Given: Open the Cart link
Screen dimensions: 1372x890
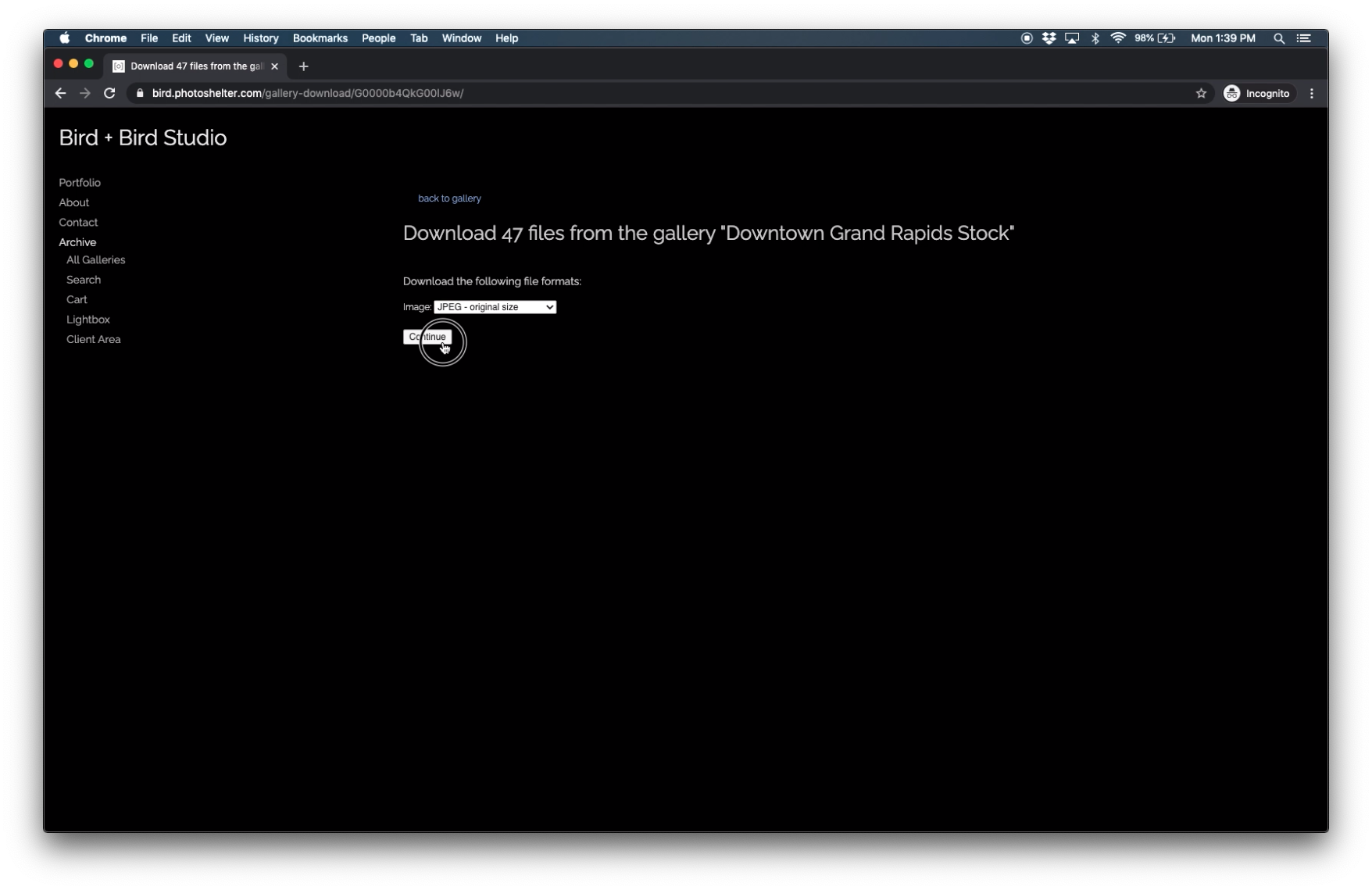Looking at the screenshot, I should (77, 300).
